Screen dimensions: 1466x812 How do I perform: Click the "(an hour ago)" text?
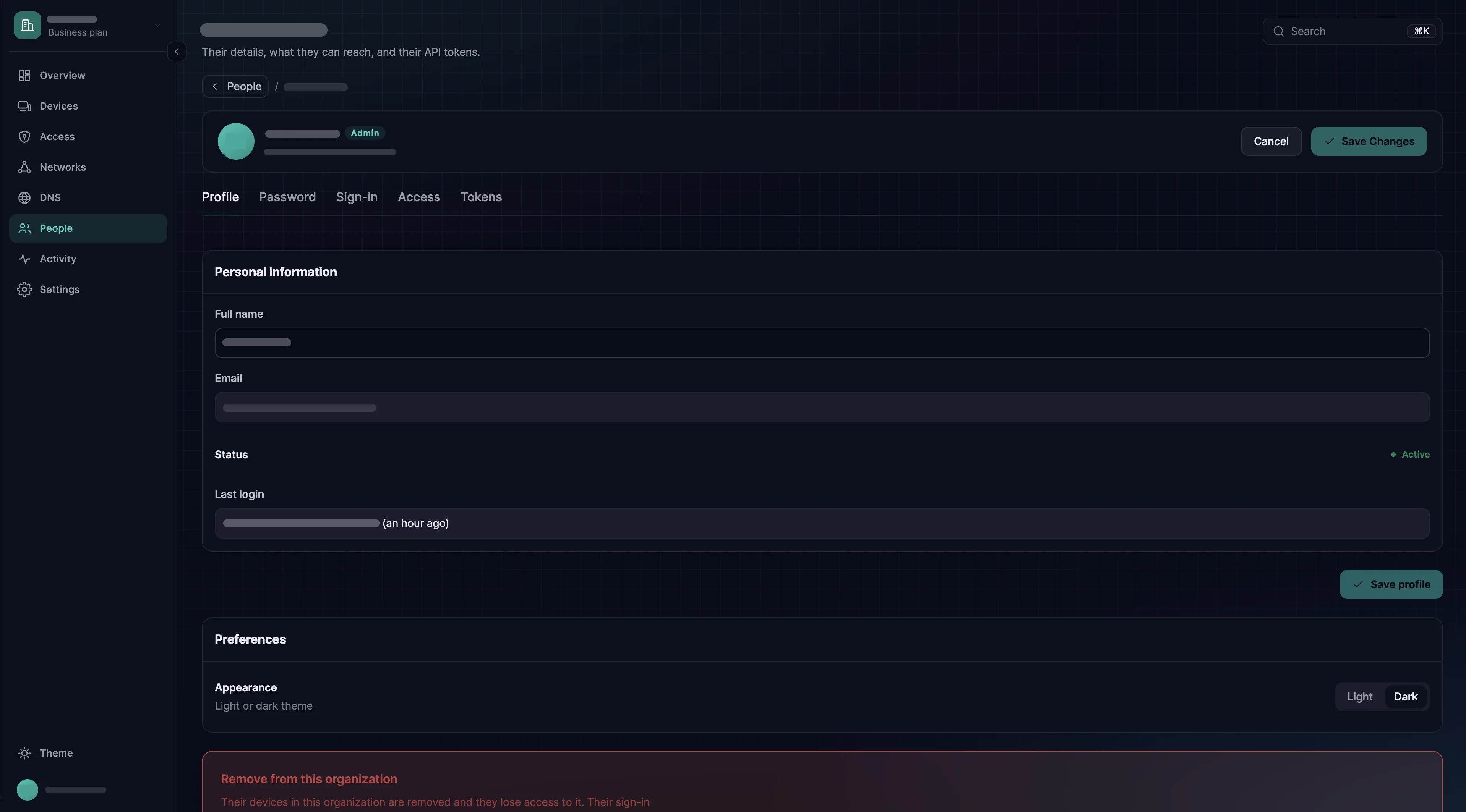(x=415, y=523)
